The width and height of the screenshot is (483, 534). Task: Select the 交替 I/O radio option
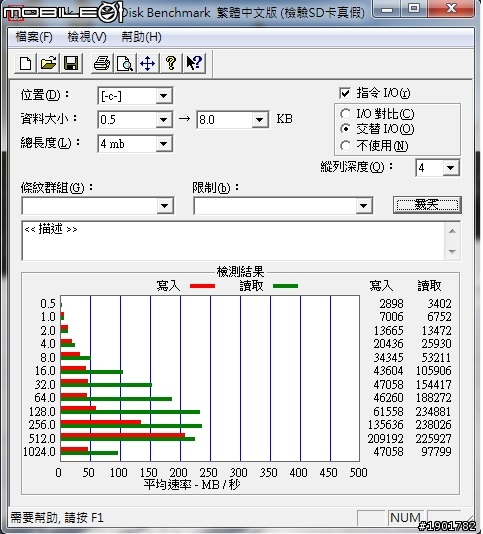(345, 129)
